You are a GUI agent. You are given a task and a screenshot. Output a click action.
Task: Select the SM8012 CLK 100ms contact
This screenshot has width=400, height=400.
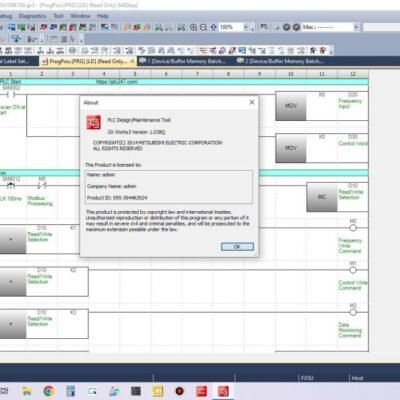(11, 186)
